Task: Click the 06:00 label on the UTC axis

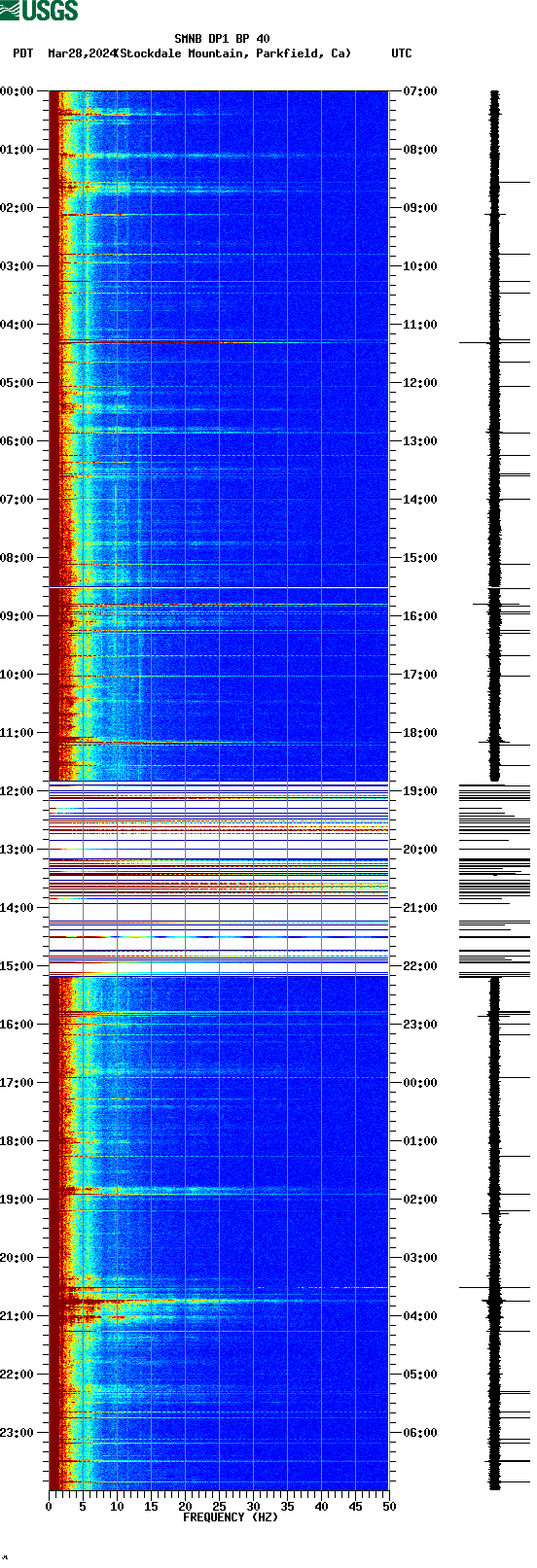Action: pyautogui.click(x=420, y=1433)
